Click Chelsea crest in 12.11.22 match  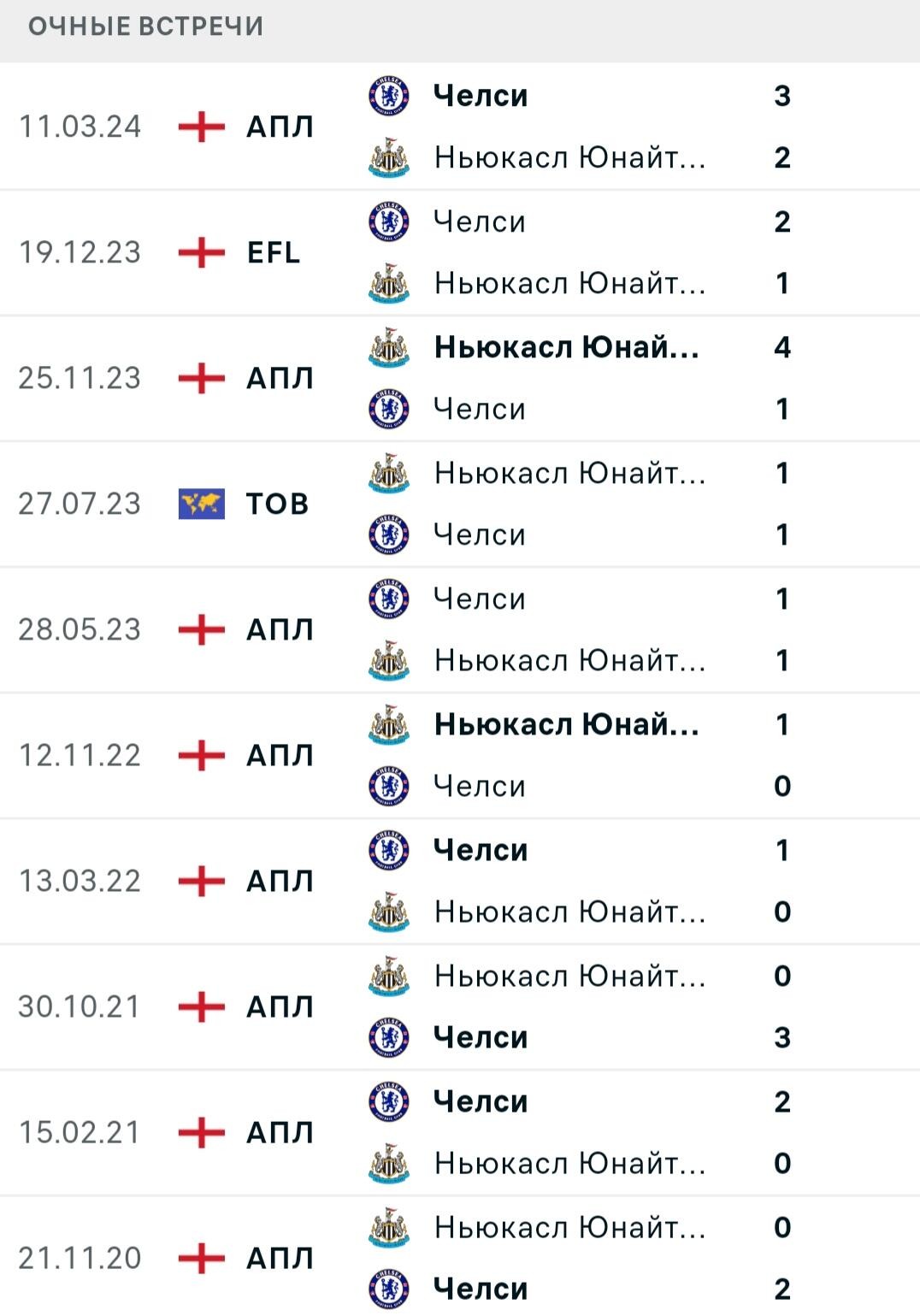pyautogui.click(x=389, y=787)
